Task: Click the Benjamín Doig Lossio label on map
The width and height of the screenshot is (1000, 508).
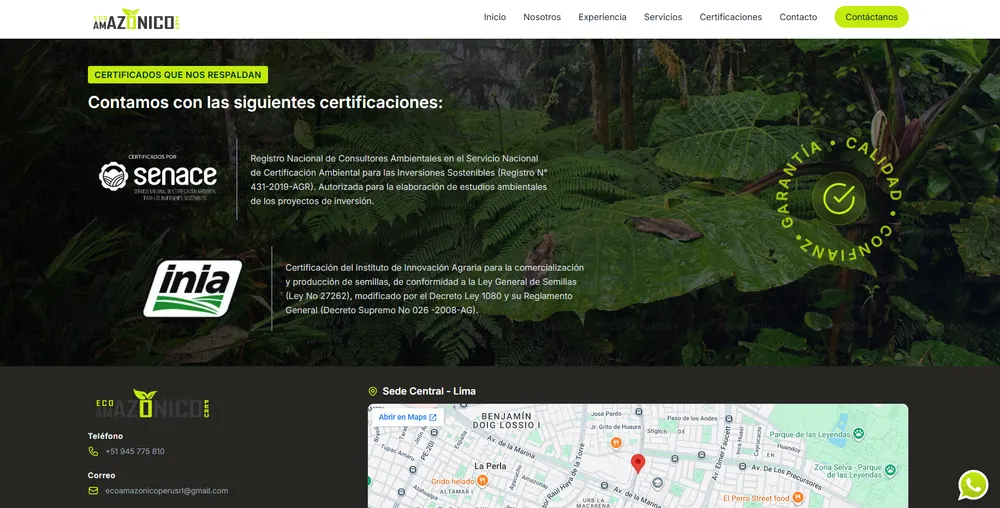Action: 506,420
